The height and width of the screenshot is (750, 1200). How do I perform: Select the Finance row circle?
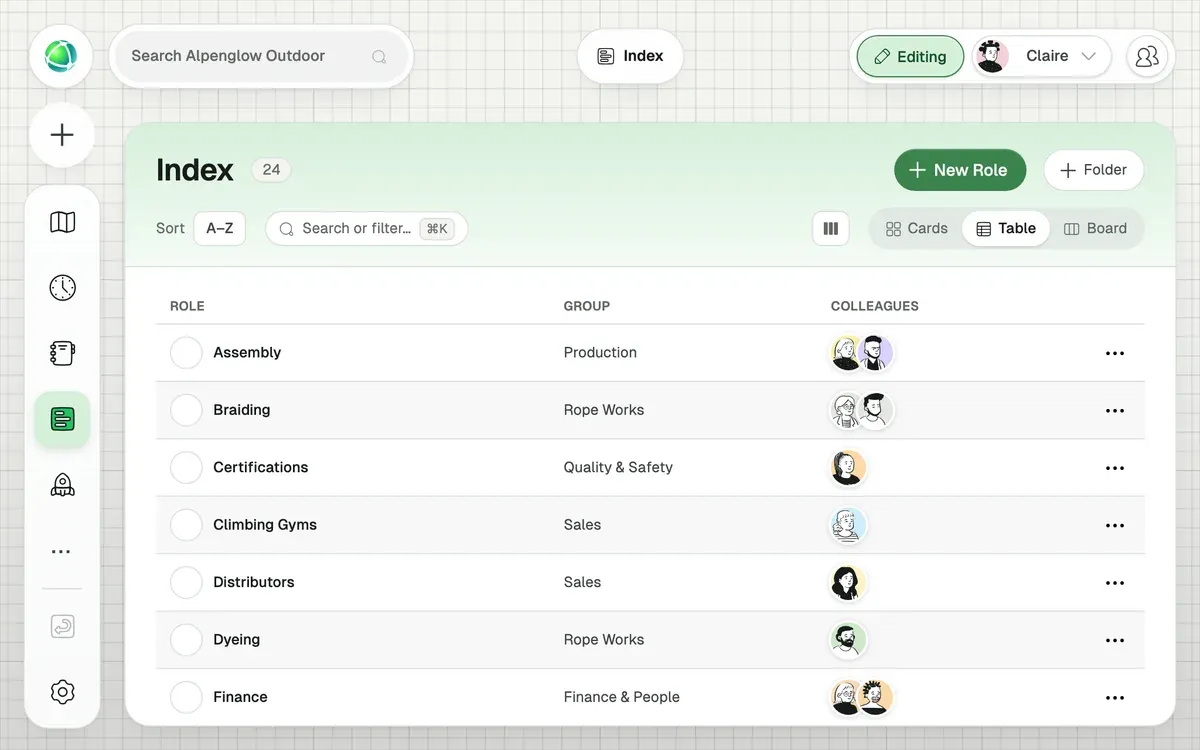[x=186, y=697]
